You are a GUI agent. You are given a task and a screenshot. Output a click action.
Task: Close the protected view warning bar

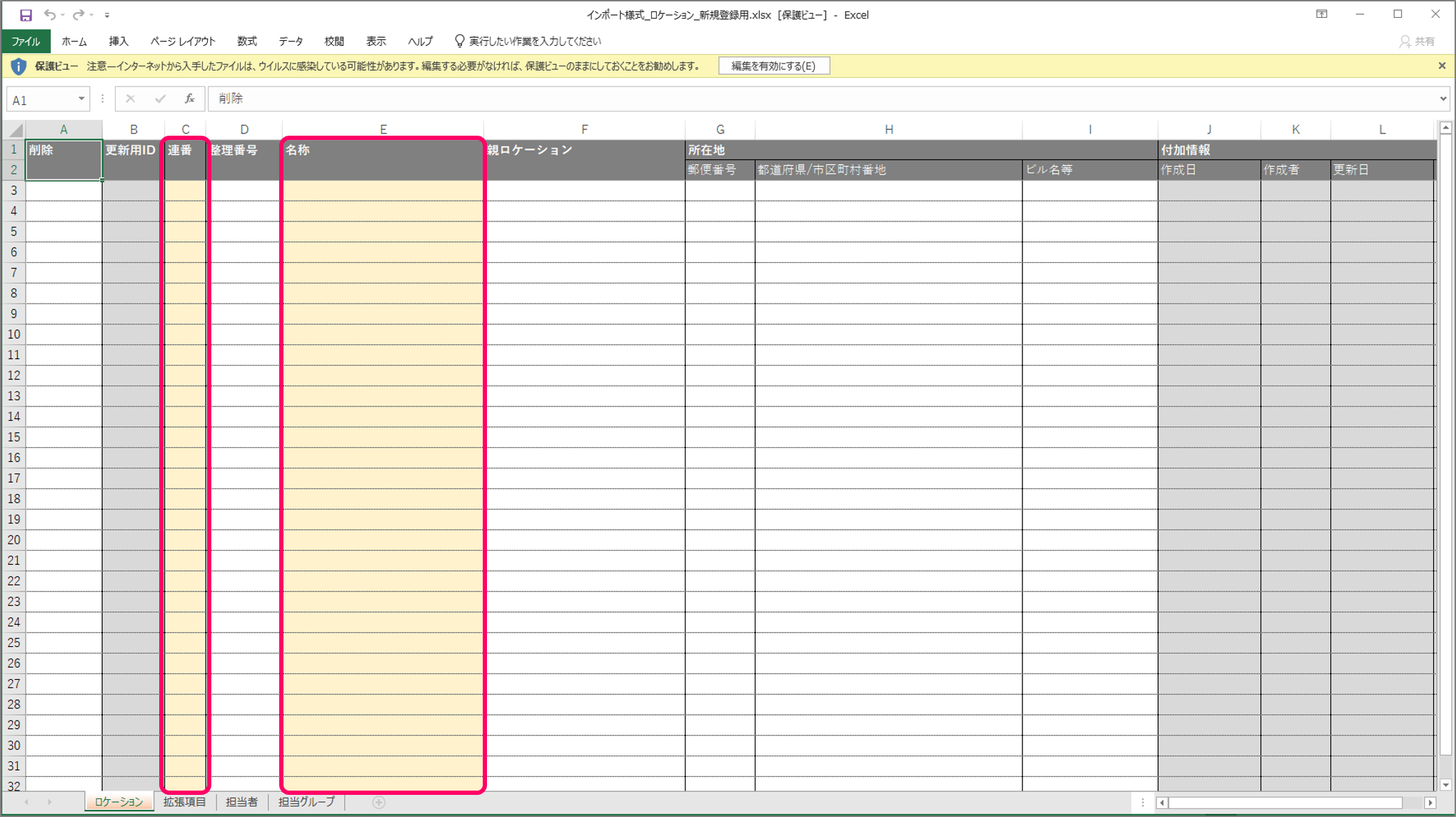(1442, 66)
